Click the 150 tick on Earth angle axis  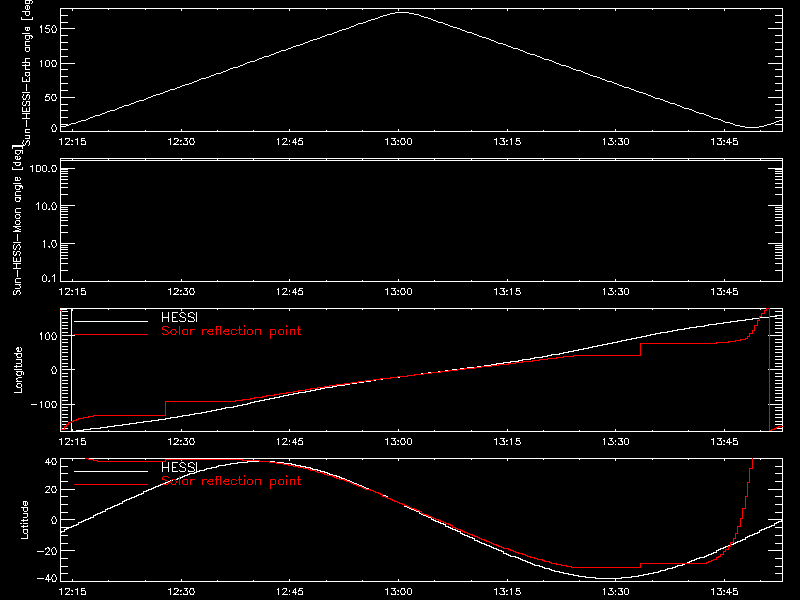[x=48, y=29]
